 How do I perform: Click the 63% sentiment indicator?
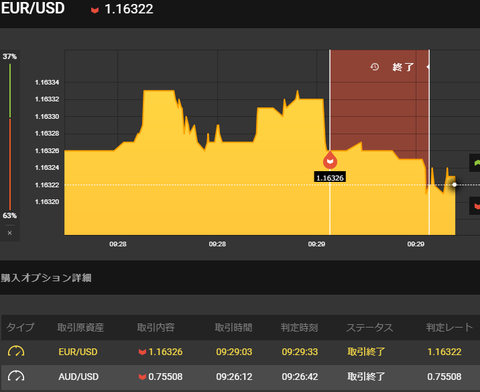(x=10, y=216)
